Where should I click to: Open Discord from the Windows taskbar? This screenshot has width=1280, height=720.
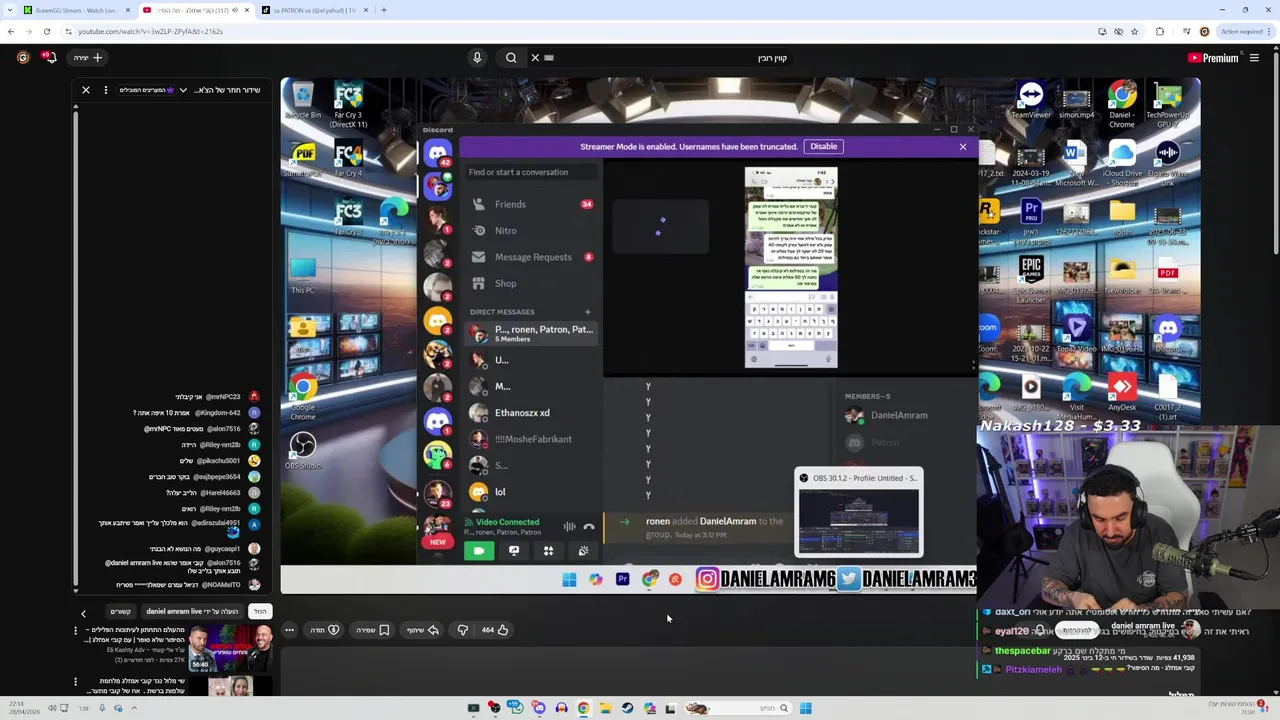539,708
